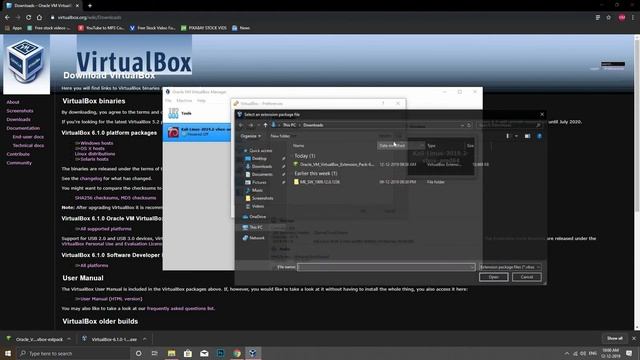640x360 pixels.
Task: Go back in the file dialog
Action: point(241,125)
